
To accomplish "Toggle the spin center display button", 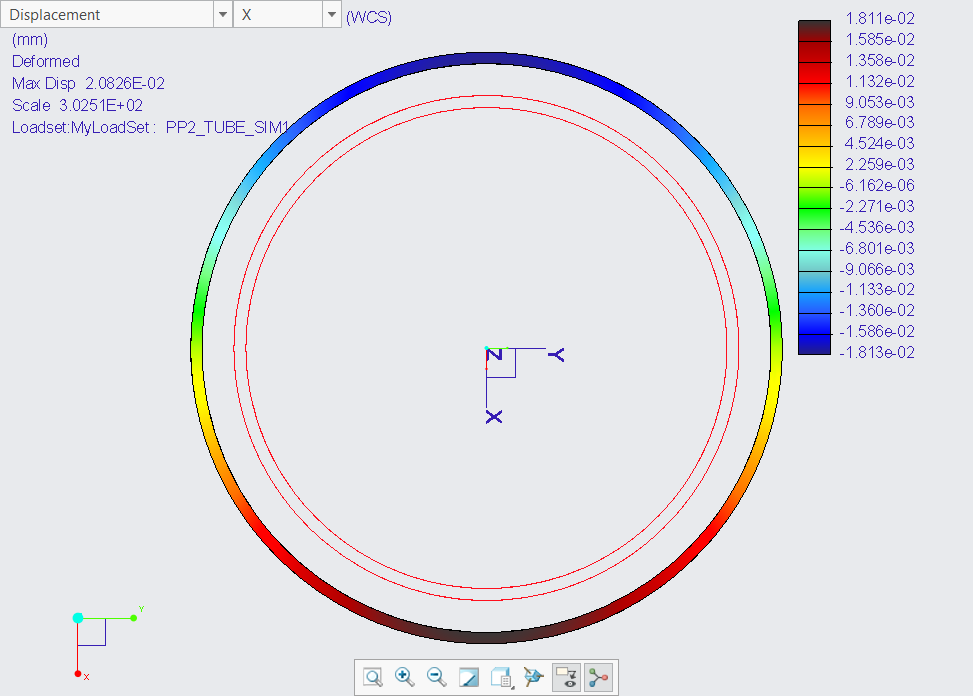I will (599, 677).
